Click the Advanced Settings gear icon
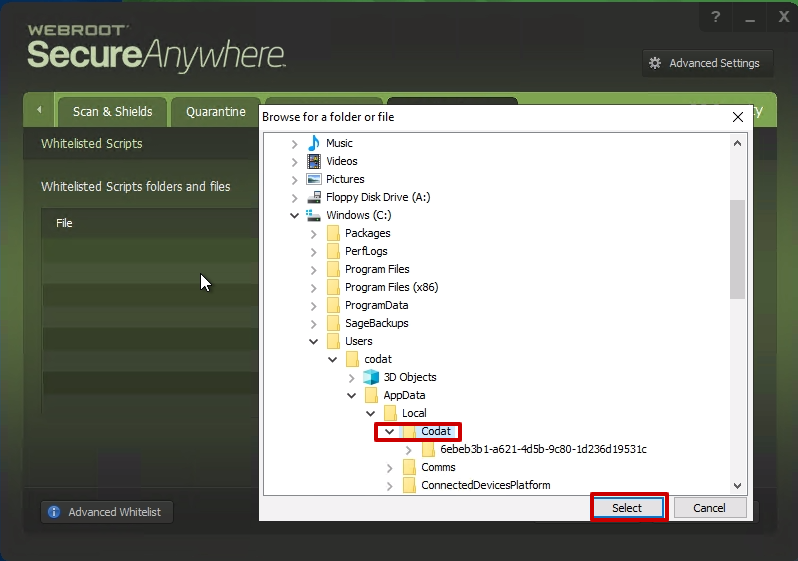Screen dimensions: 798x561 point(655,63)
